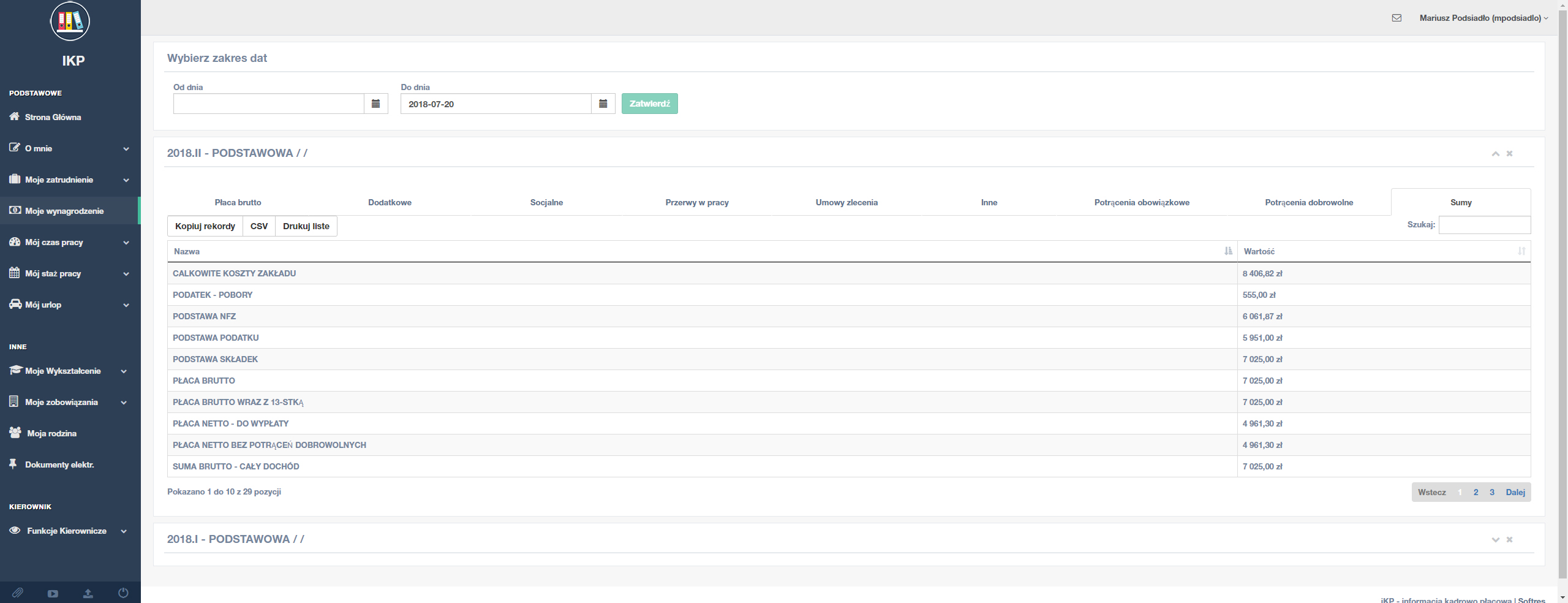Close the 2018.II PODSTAWOWA panel
This screenshot has height=603, width=1568.
point(1510,153)
